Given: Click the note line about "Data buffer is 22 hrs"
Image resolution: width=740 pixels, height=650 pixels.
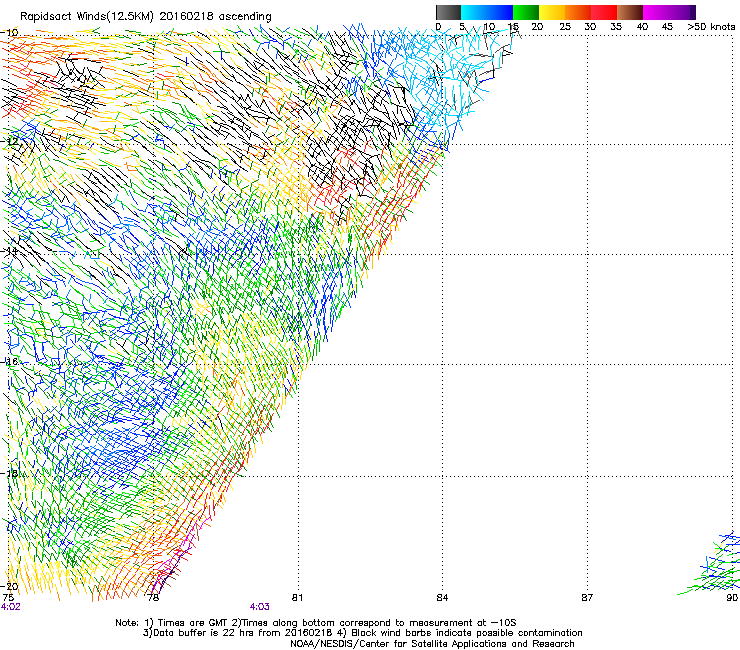Looking at the screenshot, I should [x=362, y=633].
